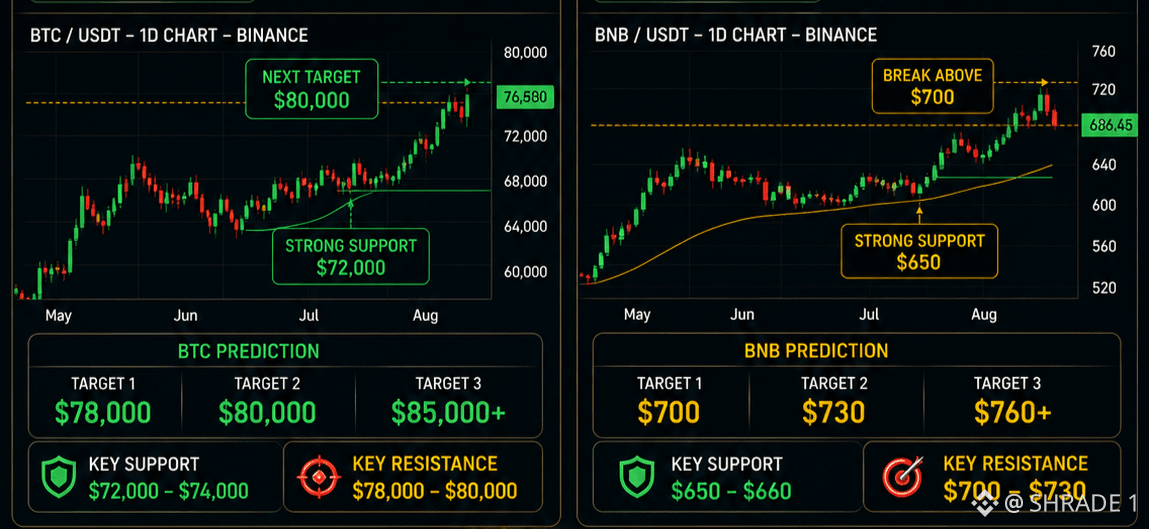The height and width of the screenshot is (529, 1149).
Task: Select the 72,000 axis label on BTC chart
Action: click(x=526, y=136)
